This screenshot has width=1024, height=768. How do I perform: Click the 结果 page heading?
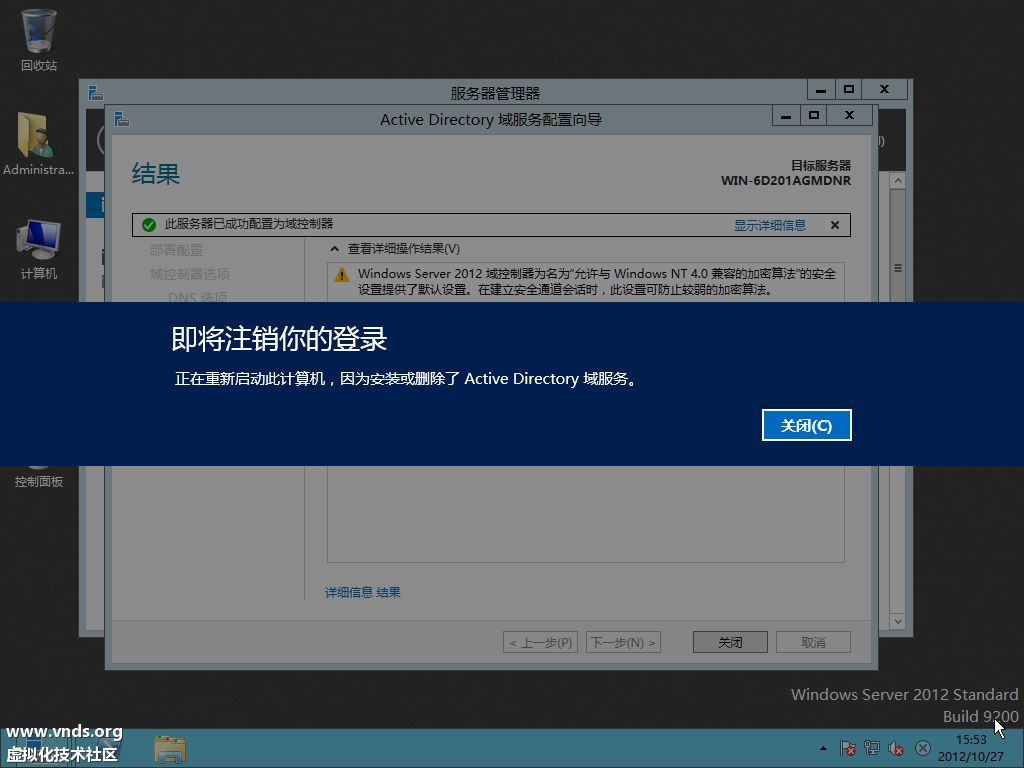pyautogui.click(x=155, y=174)
